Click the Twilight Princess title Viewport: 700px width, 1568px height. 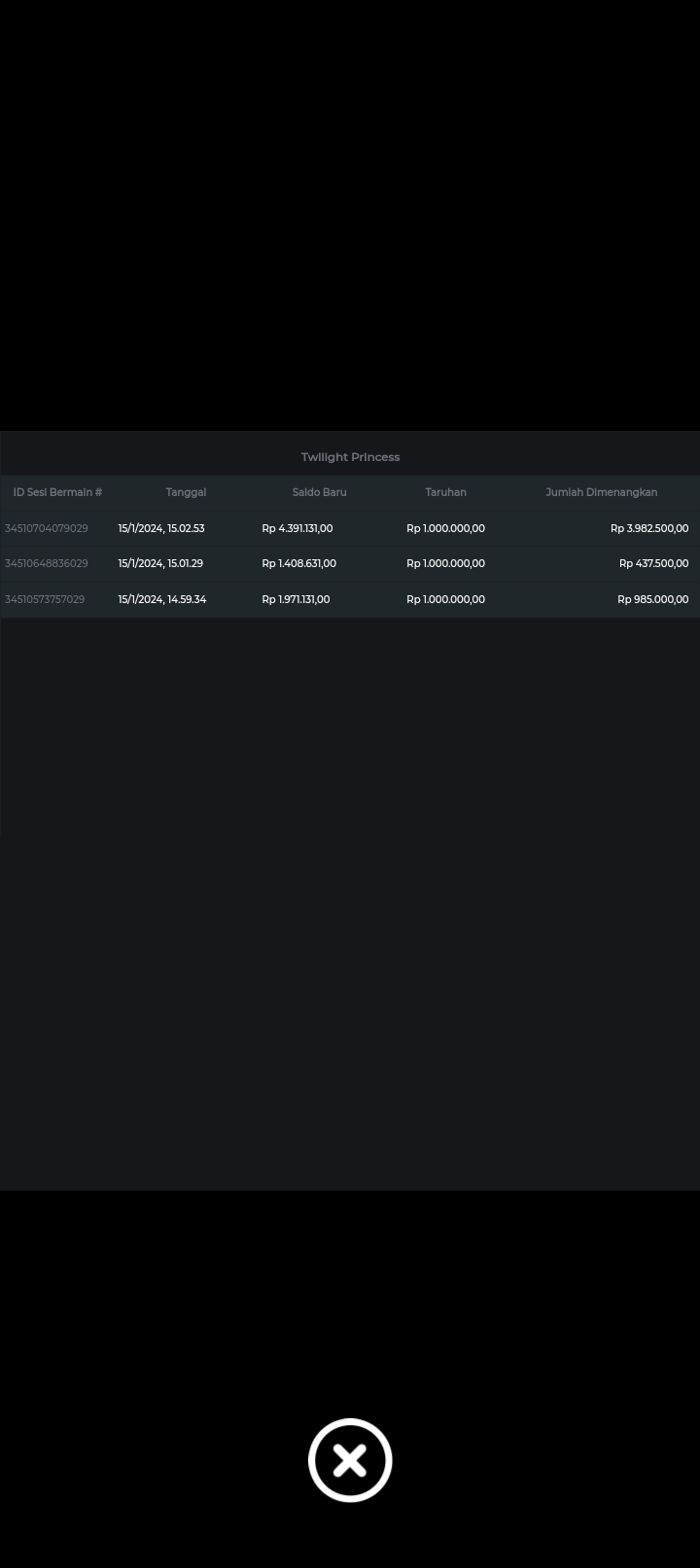(350, 457)
